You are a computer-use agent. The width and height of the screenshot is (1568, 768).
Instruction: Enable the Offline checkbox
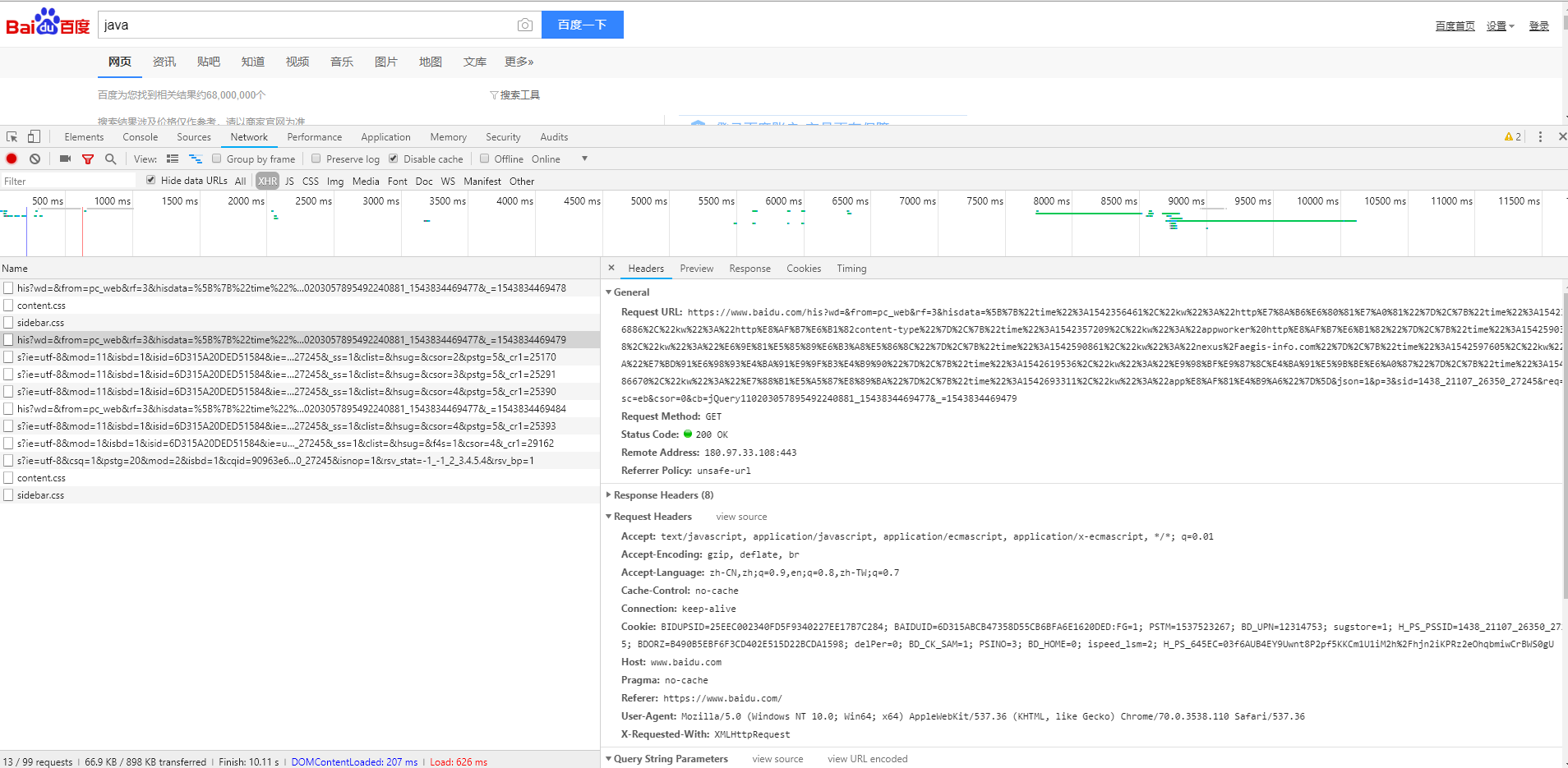[485, 159]
